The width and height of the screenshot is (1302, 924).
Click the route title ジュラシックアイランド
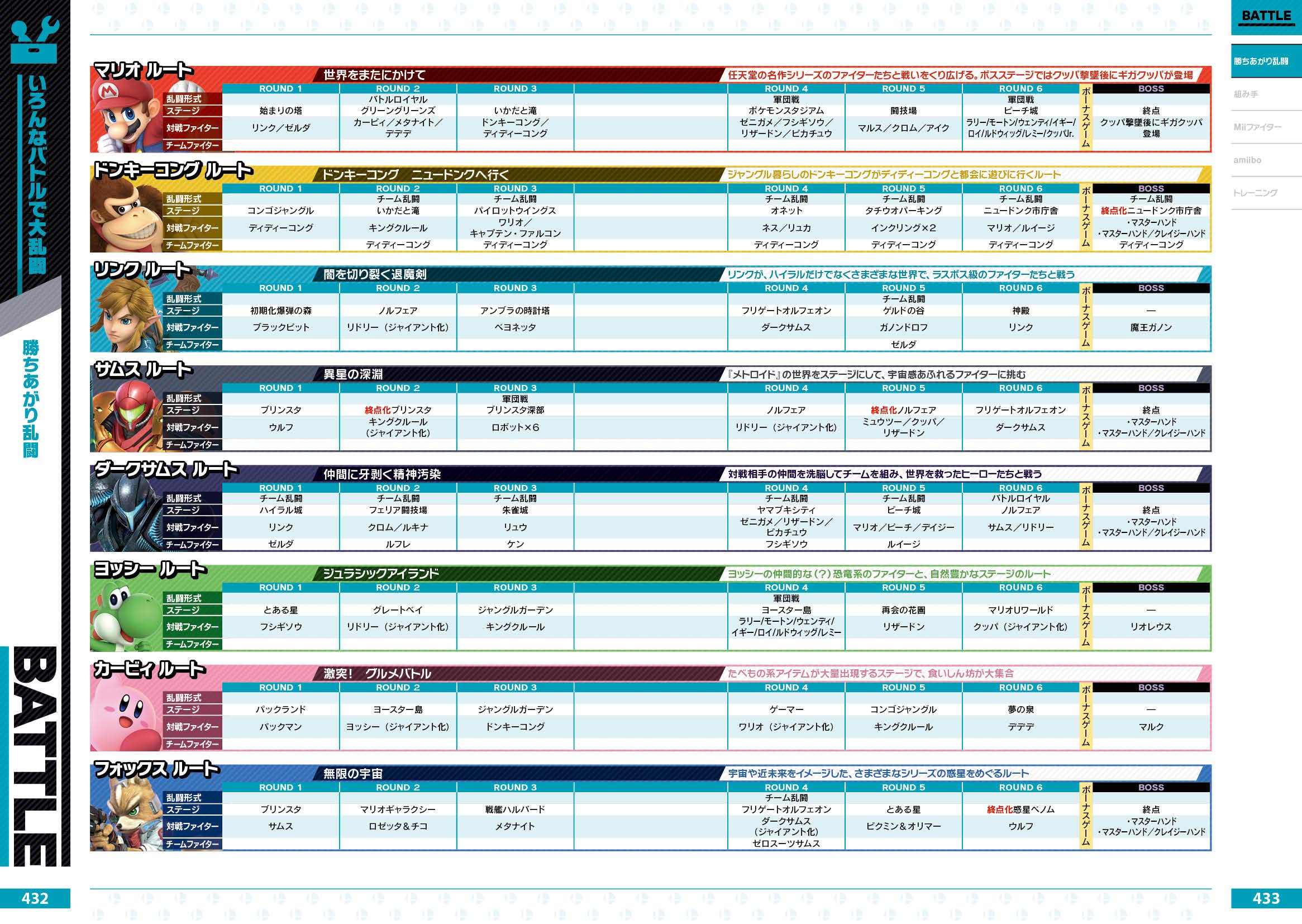pyautogui.click(x=380, y=574)
